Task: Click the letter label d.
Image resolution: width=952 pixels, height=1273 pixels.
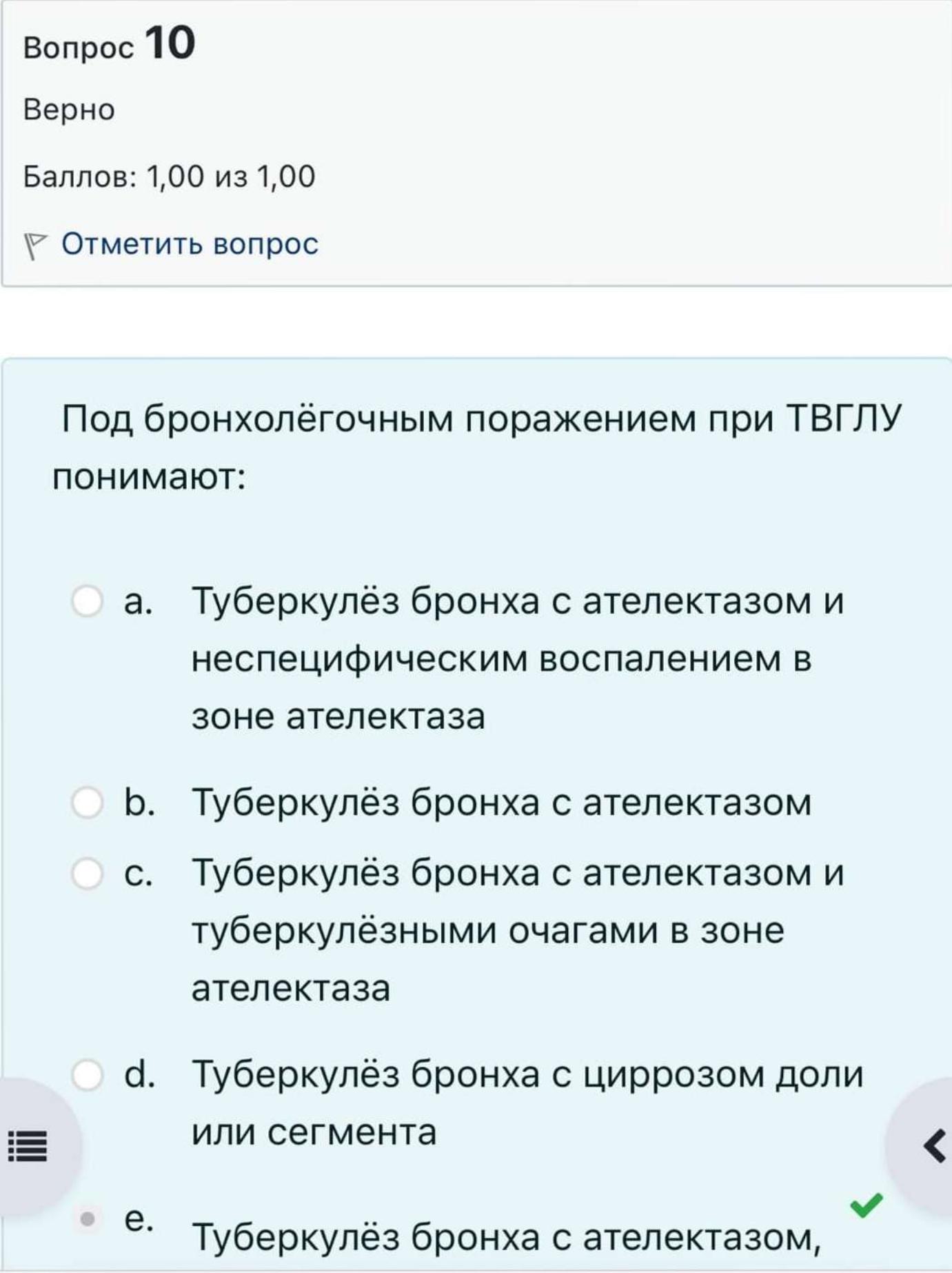Action: (x=140, y=1074)
